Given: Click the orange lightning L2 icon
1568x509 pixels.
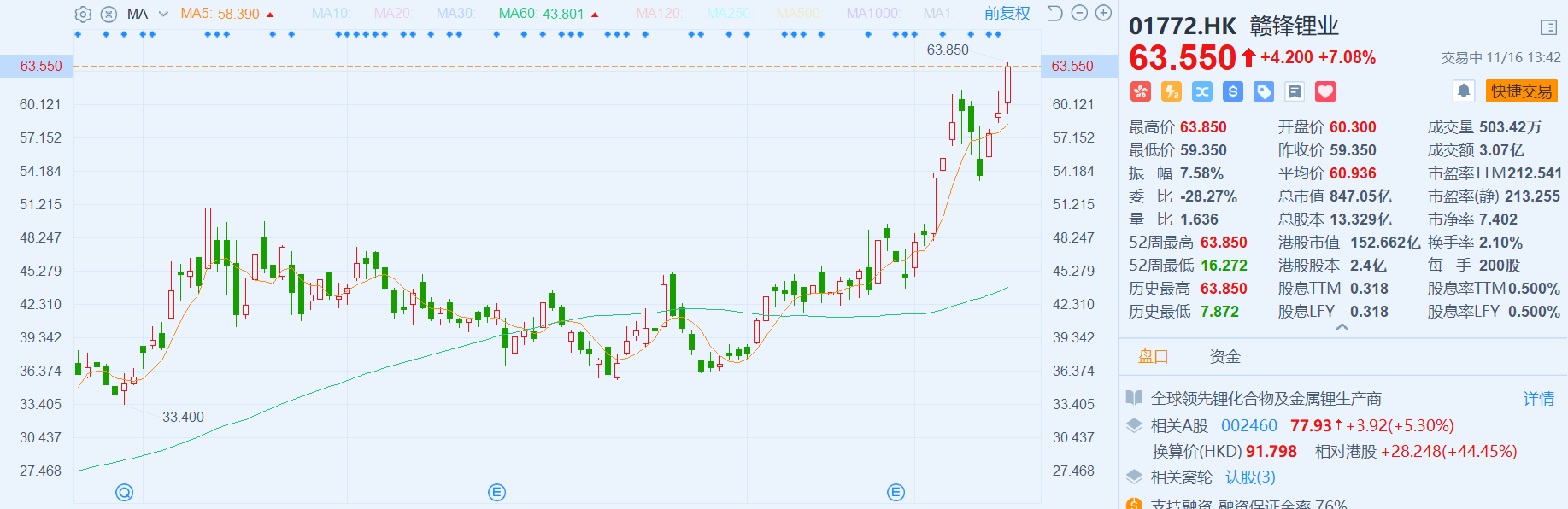Looking at the screenshot, I should point(1172,91).
